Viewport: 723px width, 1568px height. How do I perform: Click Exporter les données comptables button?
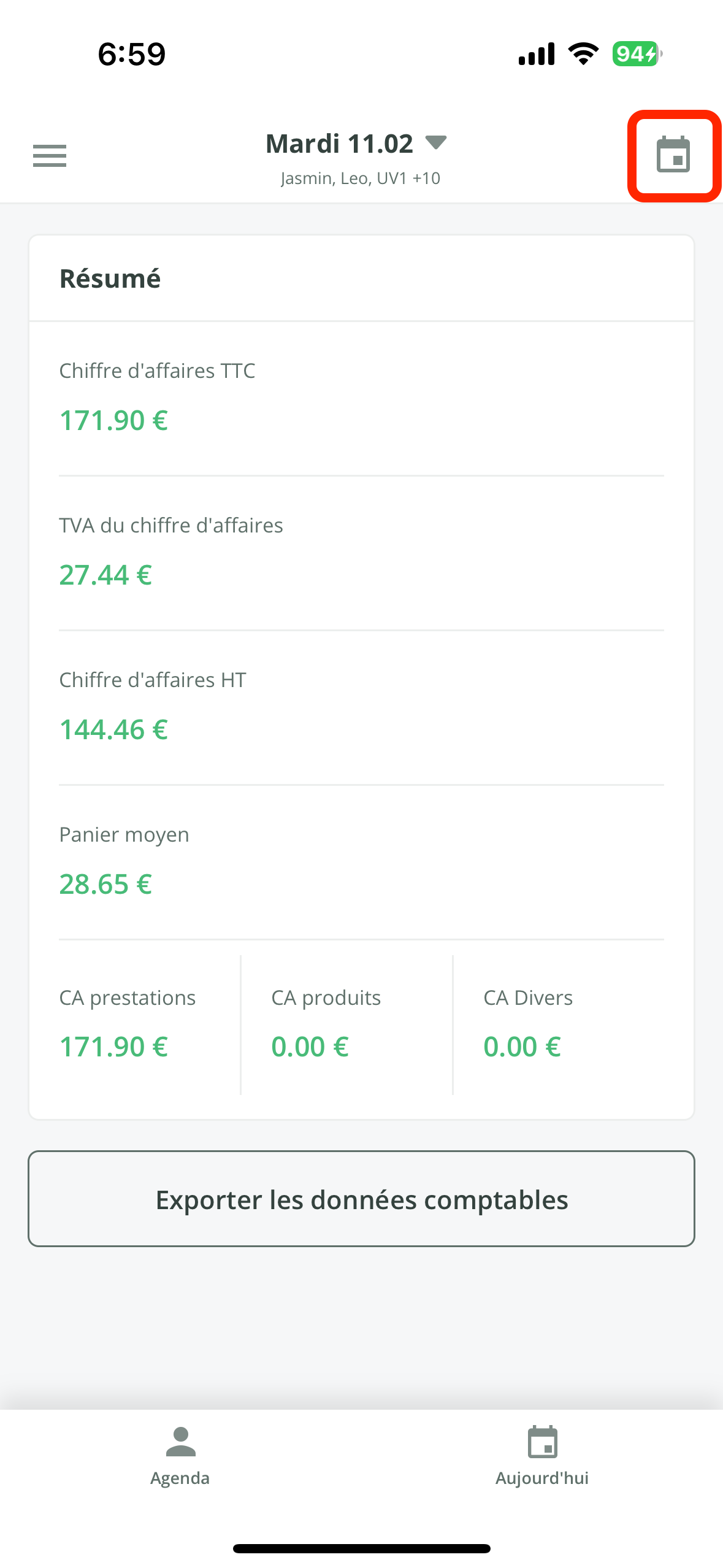pyautogui.click(x=361, y=1199)
